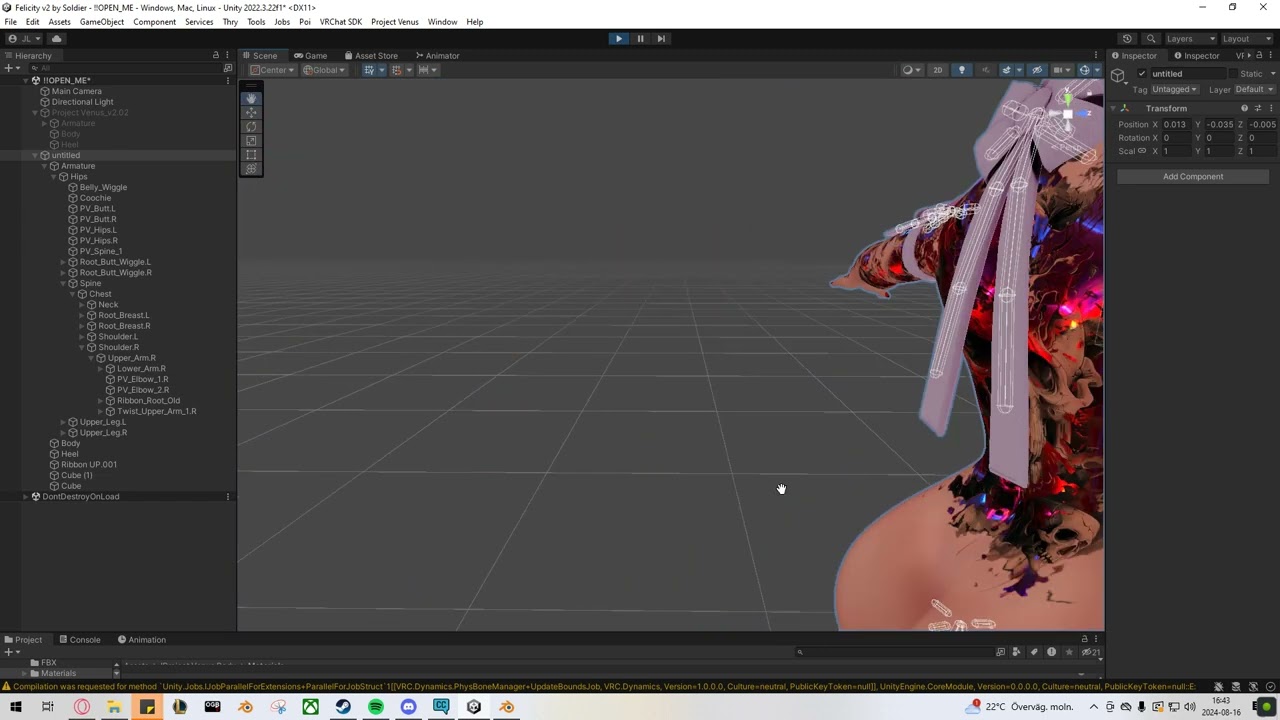Toggle hidden objects visibility in scene toolbar
The image size is (1280, 720).
click(x=1037, y=70)
